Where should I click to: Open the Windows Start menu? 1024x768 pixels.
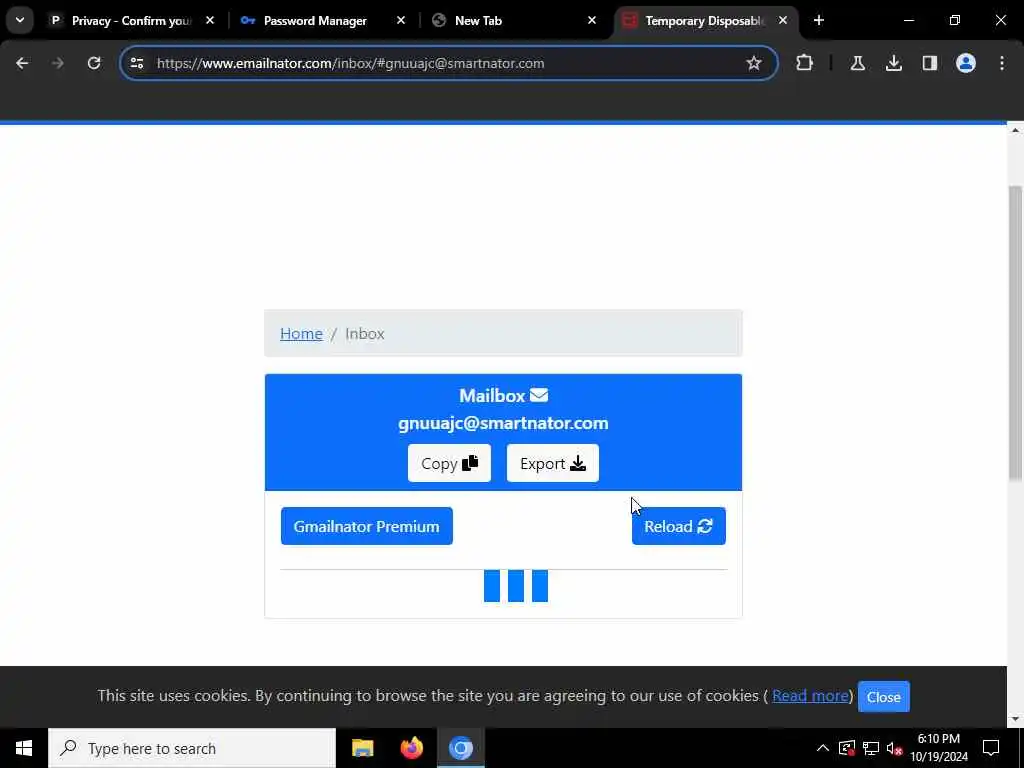(x=24, y=748)
